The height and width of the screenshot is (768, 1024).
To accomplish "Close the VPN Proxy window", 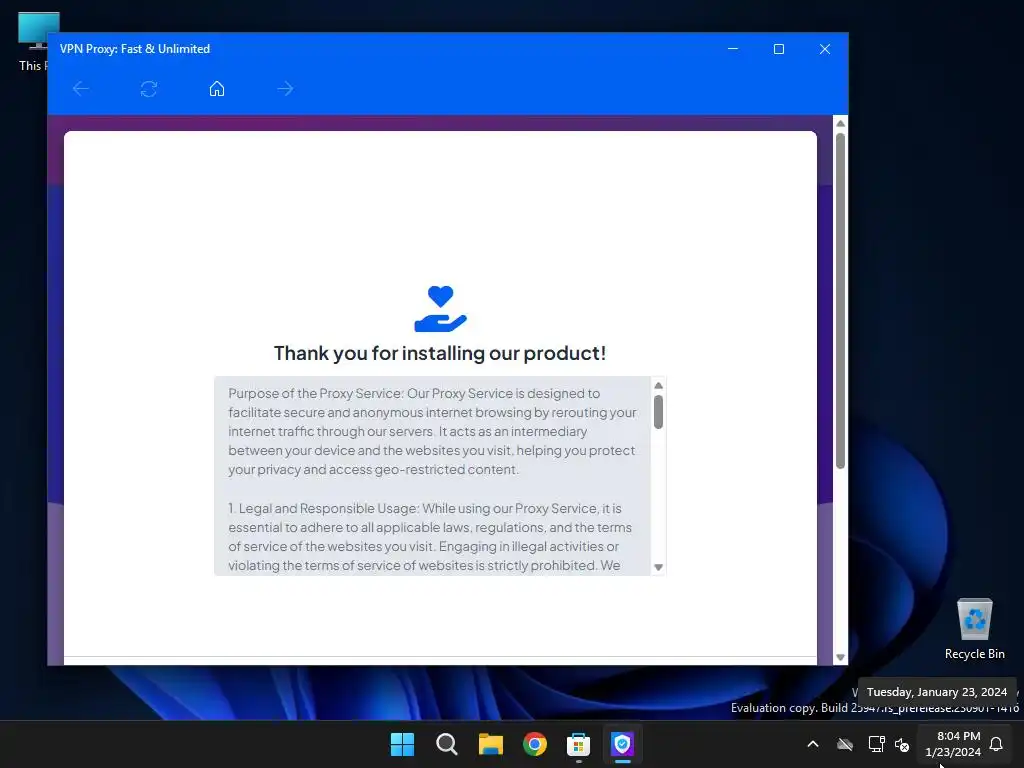I will [x=825, y=49].
